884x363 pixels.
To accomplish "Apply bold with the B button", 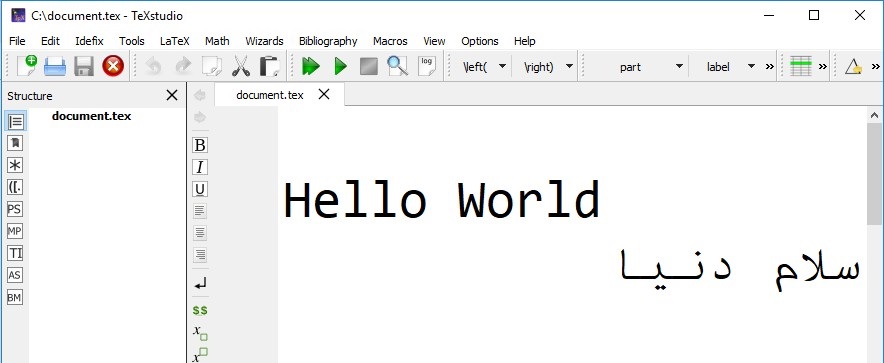I will [x=200, y=145].
